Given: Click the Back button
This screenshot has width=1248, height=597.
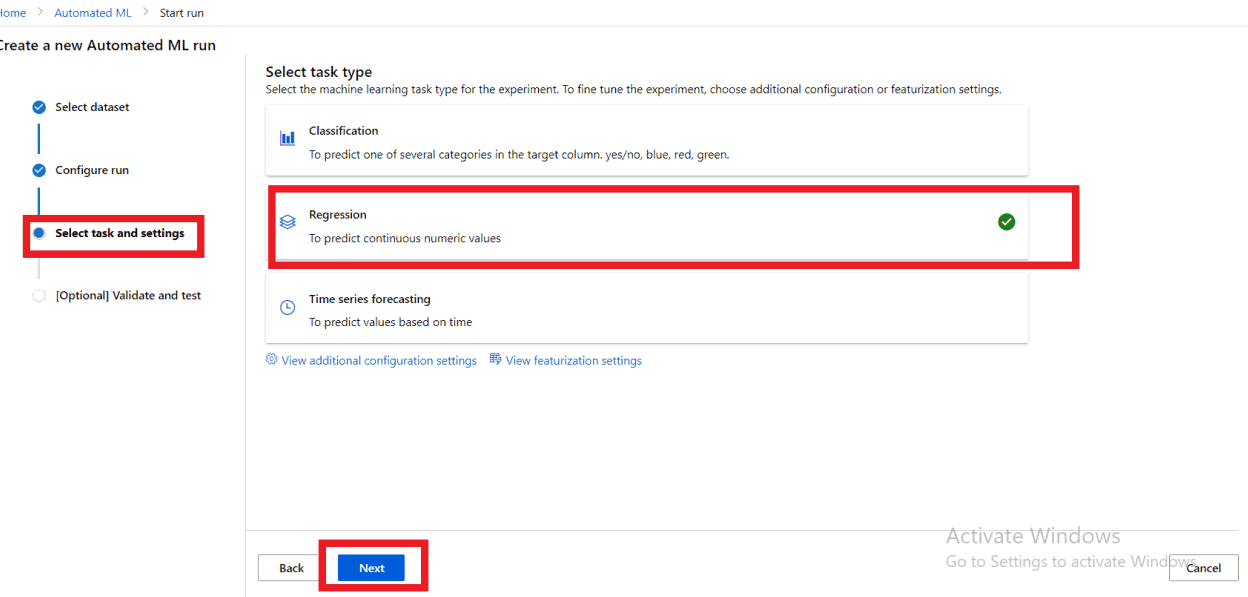Looking at the screenshot, I should [291, 567].
